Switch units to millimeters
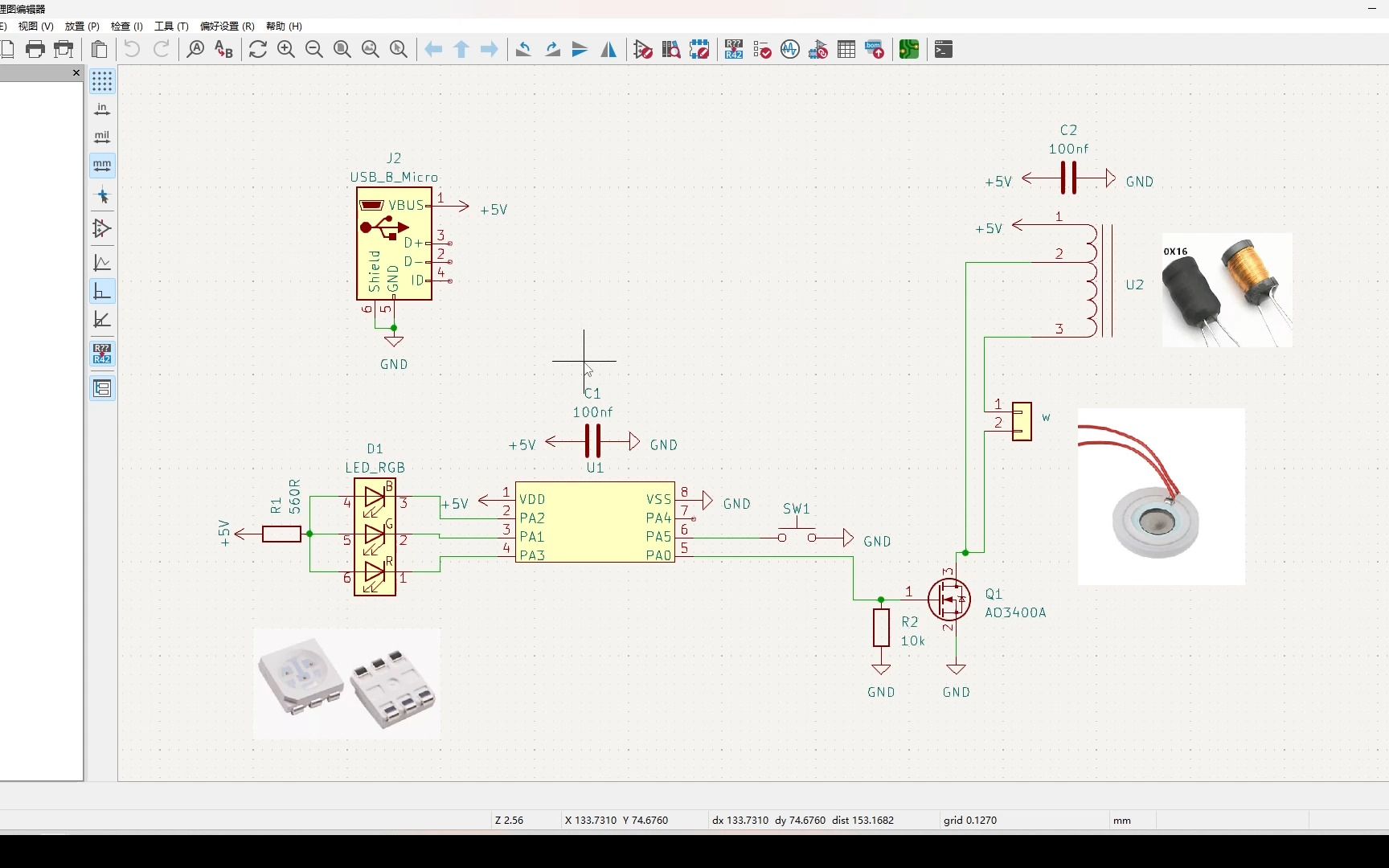Screen dimensions: 1389x868 [102, 166]
